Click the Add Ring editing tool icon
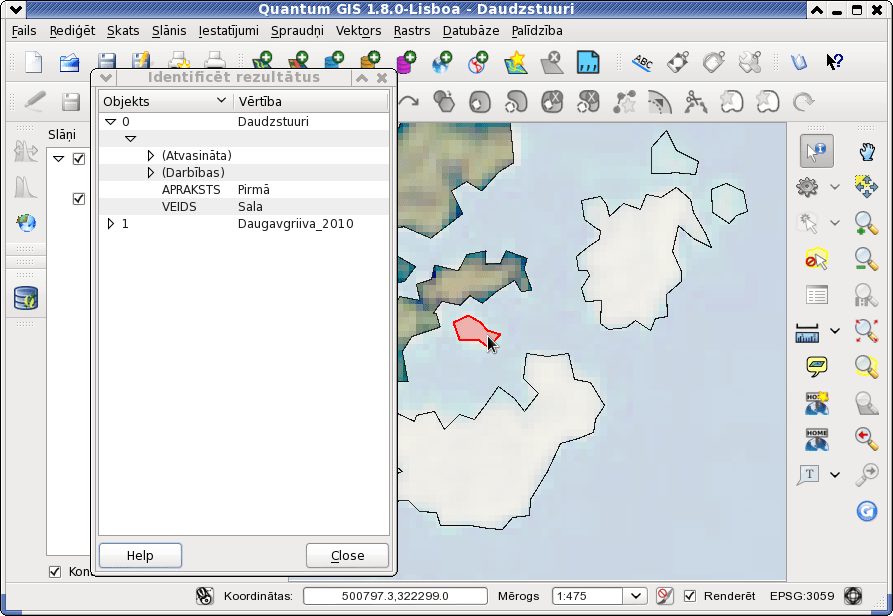The width and height of the screenshot is (893, 616). (480, 102)
